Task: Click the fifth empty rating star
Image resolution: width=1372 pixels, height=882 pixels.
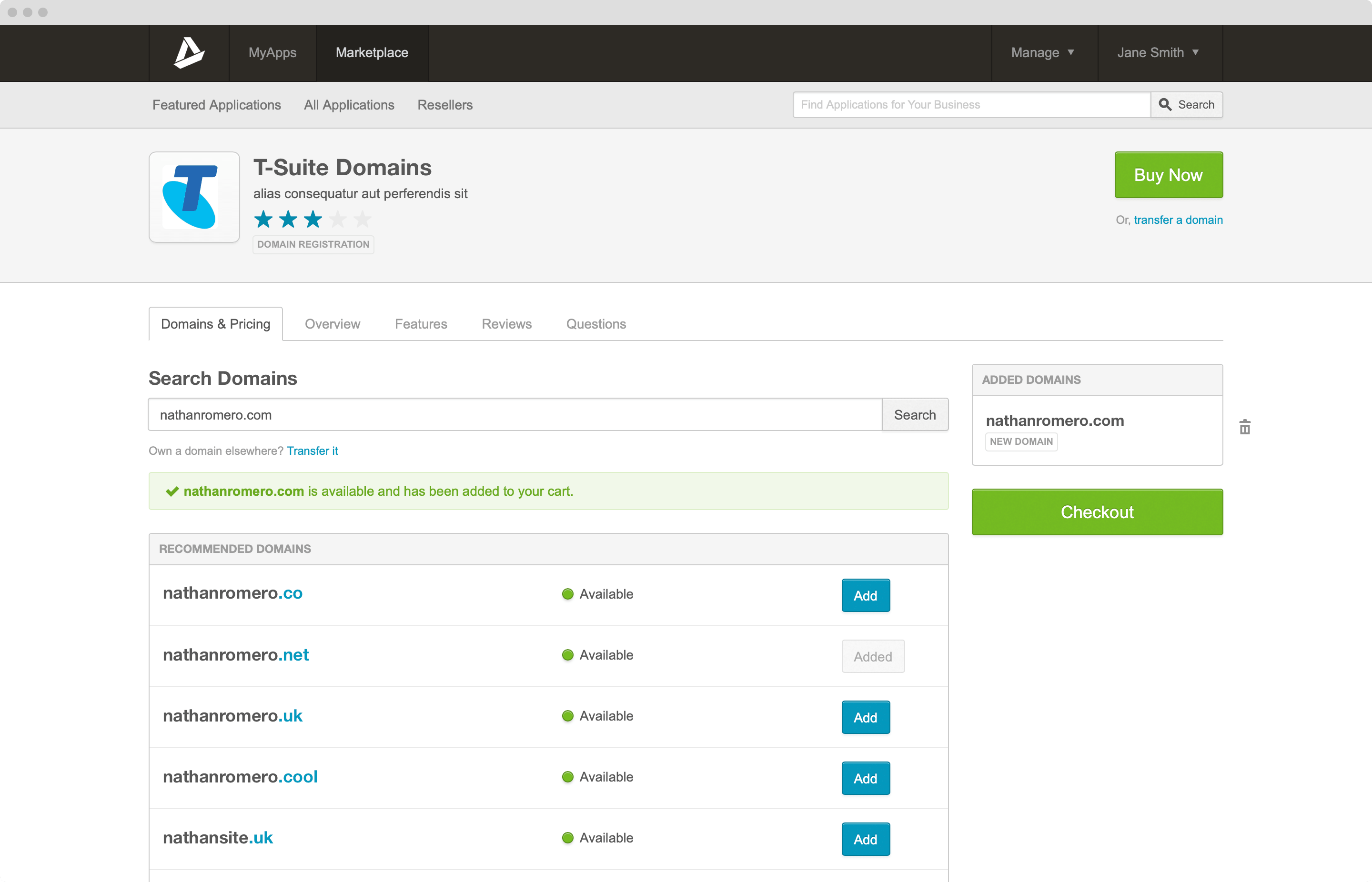Action: click(362, 220)
